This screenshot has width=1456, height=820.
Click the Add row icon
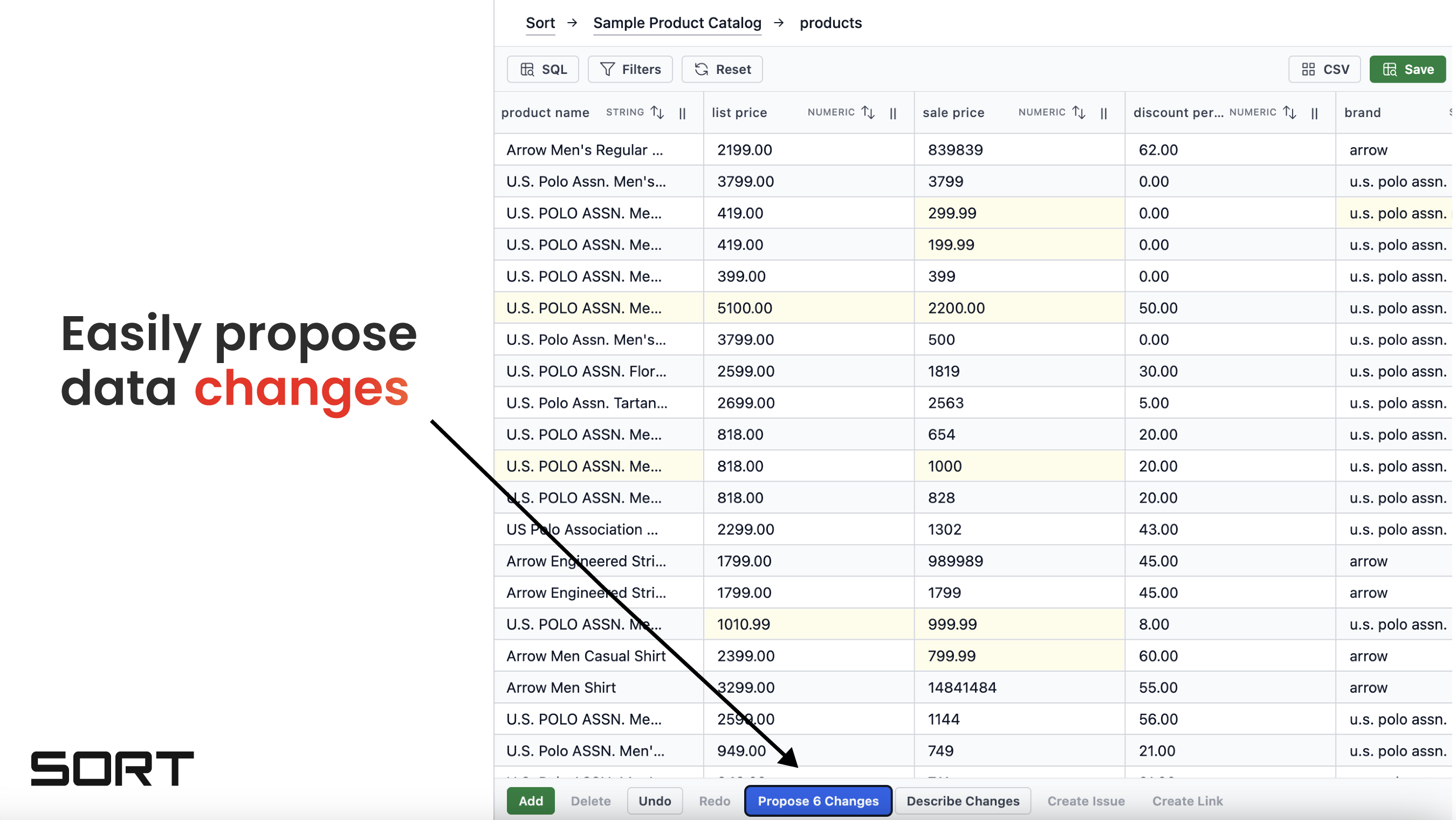coord(528,800)
